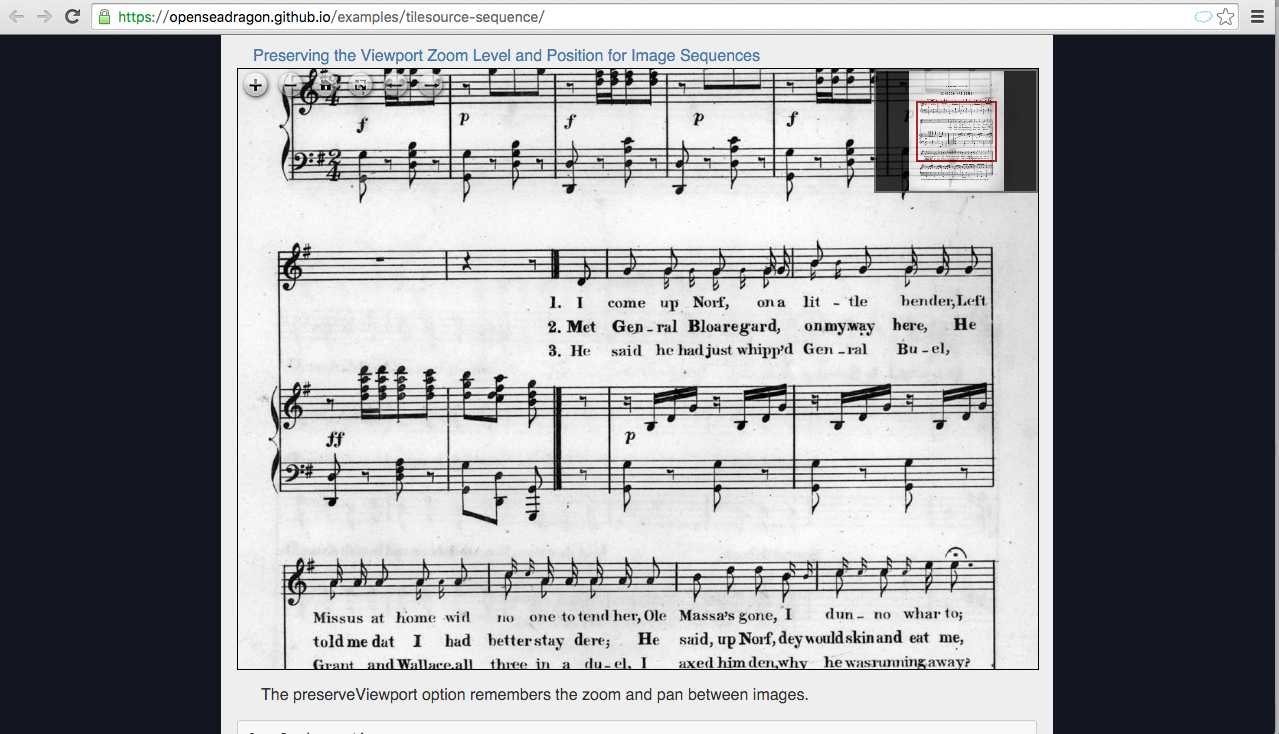This screenshot has height=734, width=1279.
Task: Bookmark this page with the star icon
Action: (1226, 17)
